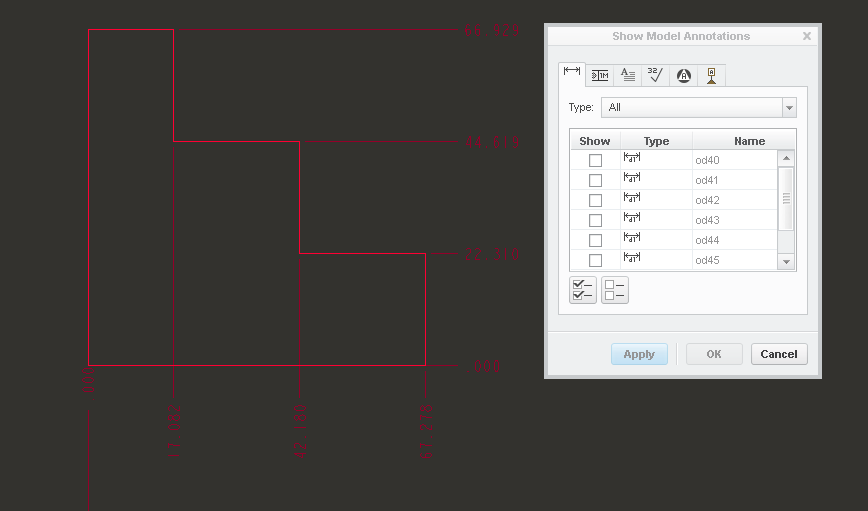Cancel the Show Model Annotations dialog
Viewport: 868px width, 511px height.
pos(779,354)
